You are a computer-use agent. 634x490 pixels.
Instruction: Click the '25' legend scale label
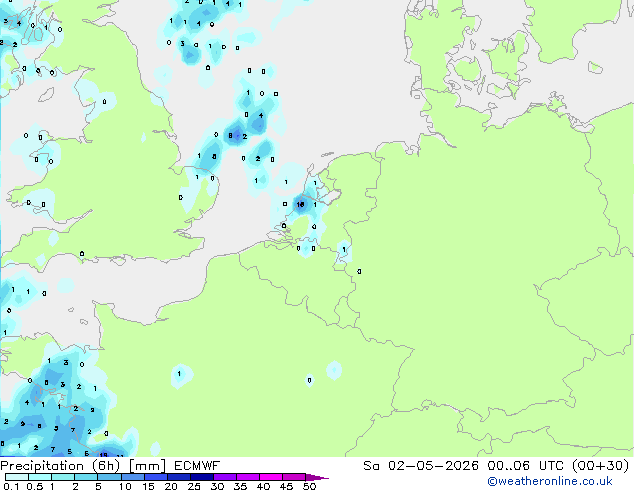point(194,486)
